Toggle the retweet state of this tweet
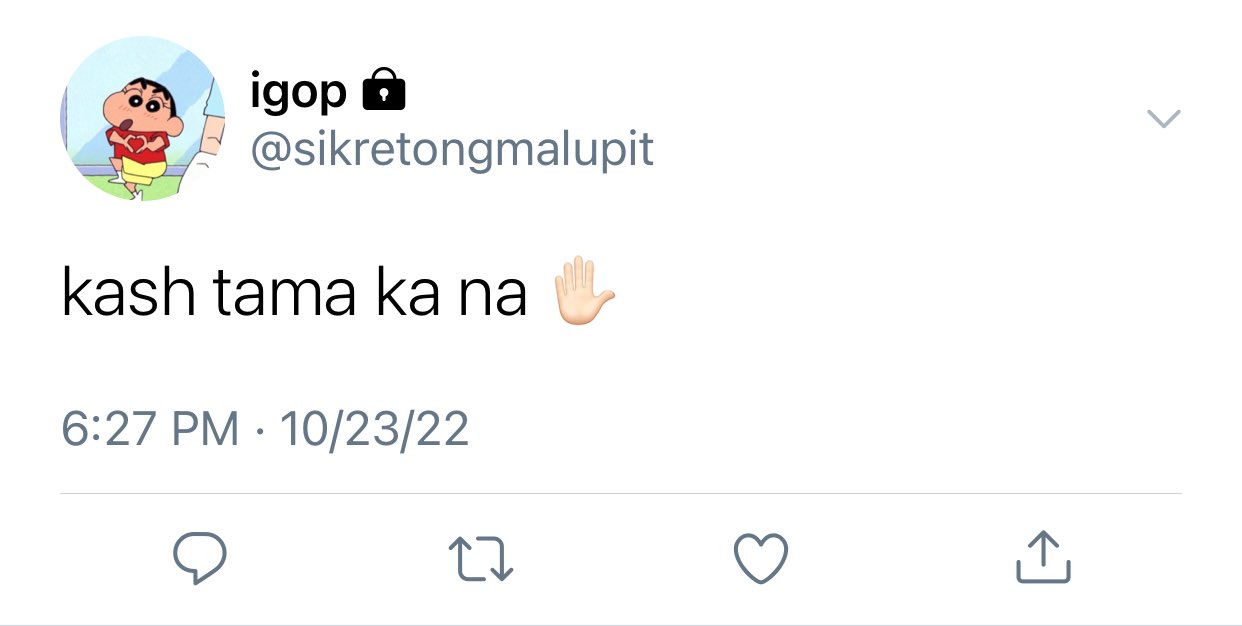The height and width of the screenshot is (626, 1242). (481, 559)
